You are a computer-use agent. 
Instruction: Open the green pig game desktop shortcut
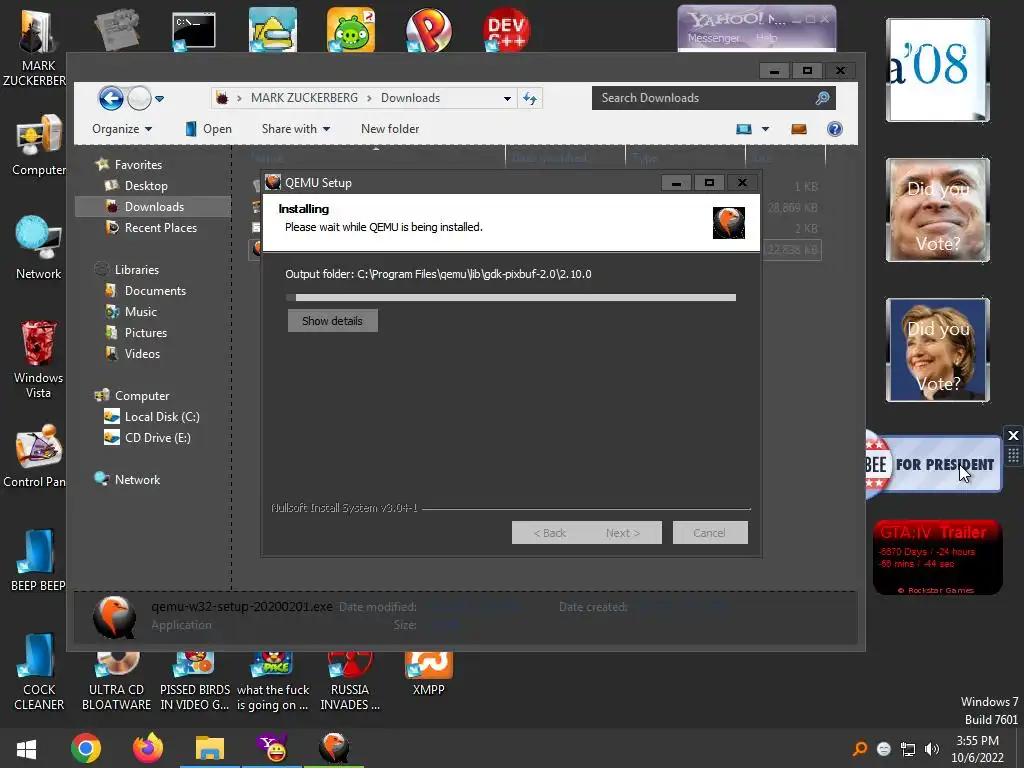351,30
